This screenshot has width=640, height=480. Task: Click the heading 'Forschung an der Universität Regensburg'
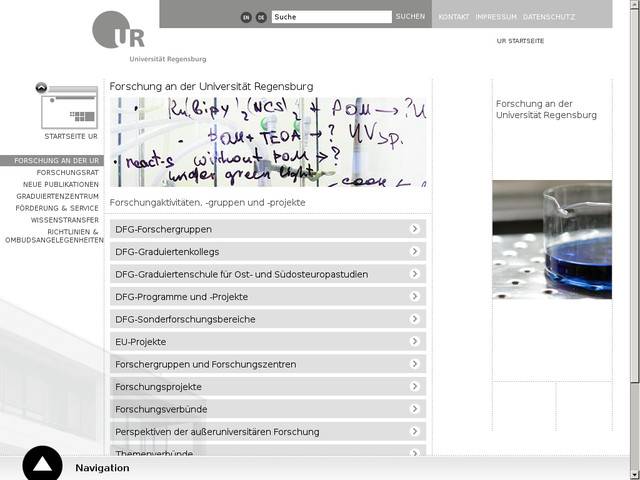pos(211,87)
